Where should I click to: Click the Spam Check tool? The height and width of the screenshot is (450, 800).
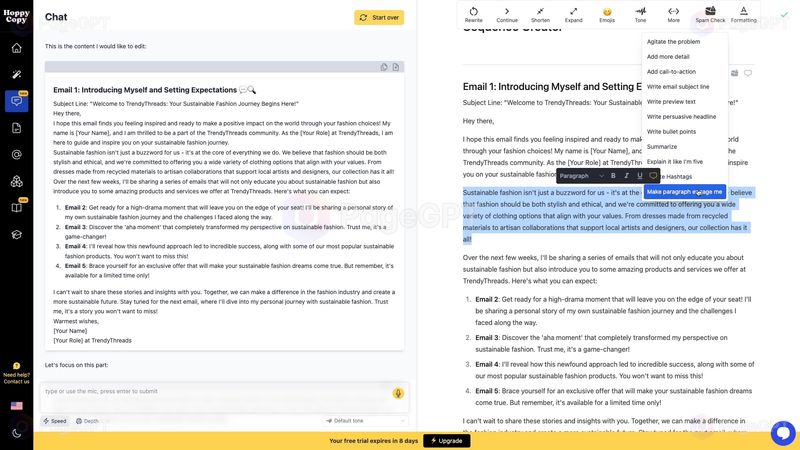coord(710,15)
